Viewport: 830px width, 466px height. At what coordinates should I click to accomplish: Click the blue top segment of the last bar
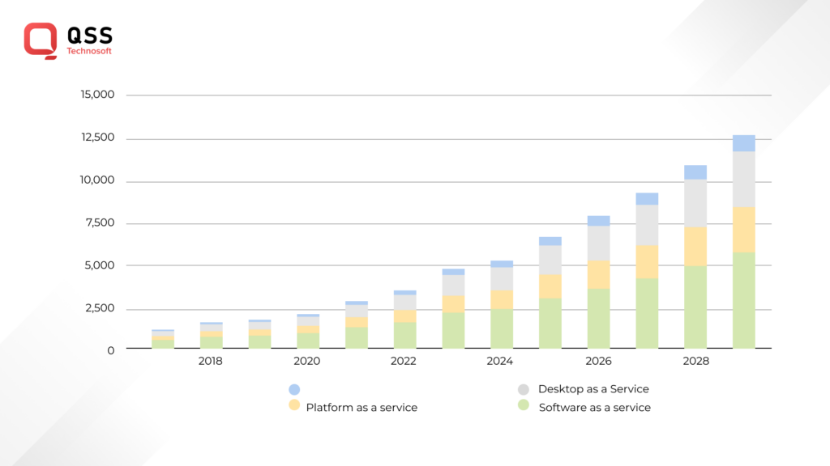[x=743, y=143]
